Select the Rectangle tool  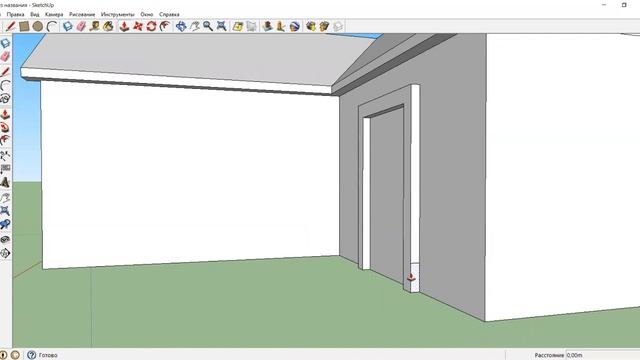click(24, 27)
